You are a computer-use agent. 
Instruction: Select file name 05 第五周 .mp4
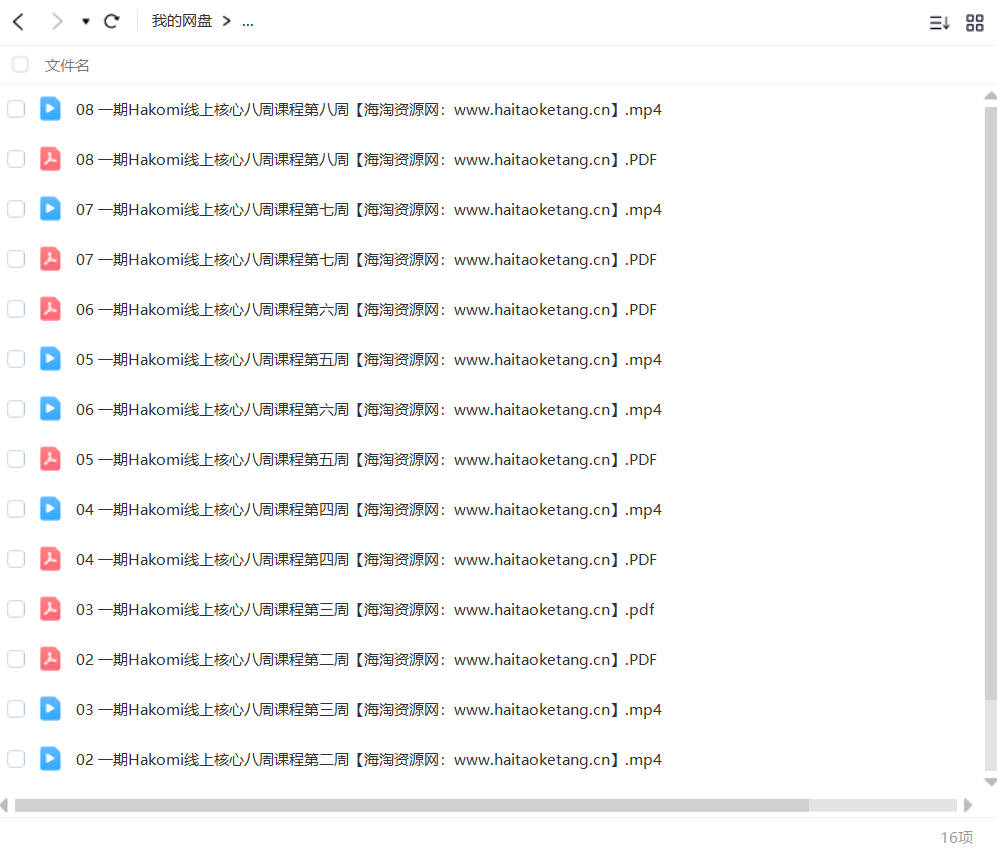pyautogui.click(x=369, y=360)
